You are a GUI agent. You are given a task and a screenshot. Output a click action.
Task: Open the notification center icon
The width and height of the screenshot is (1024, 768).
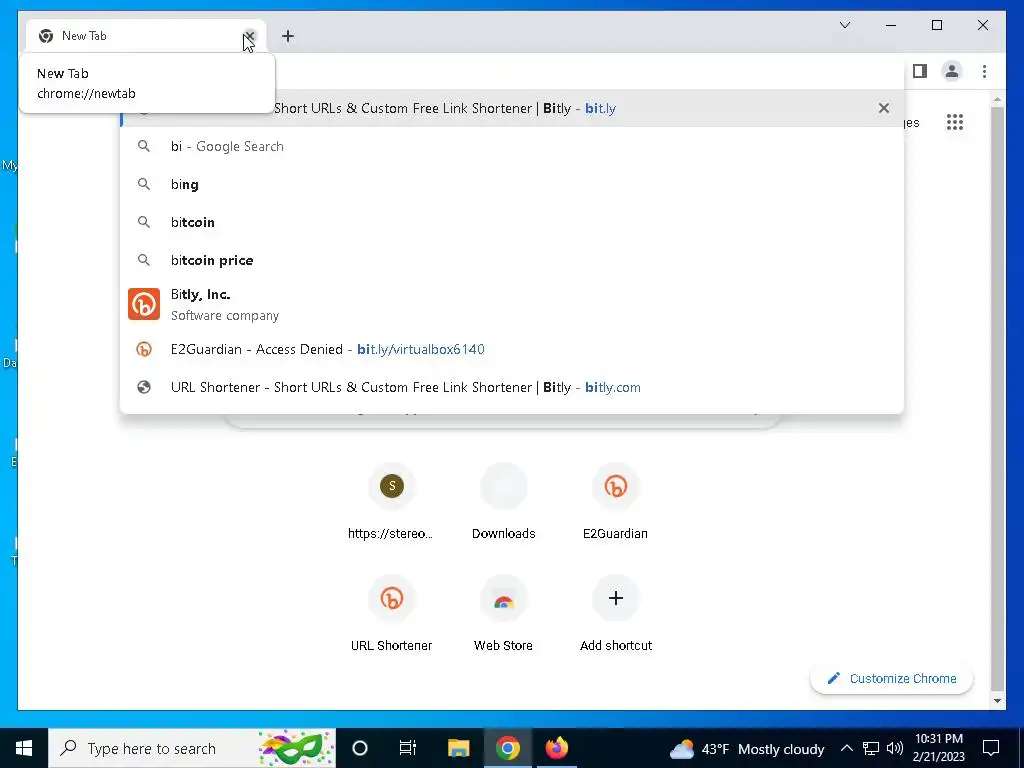pyautogui.click(x=991, y=748)
